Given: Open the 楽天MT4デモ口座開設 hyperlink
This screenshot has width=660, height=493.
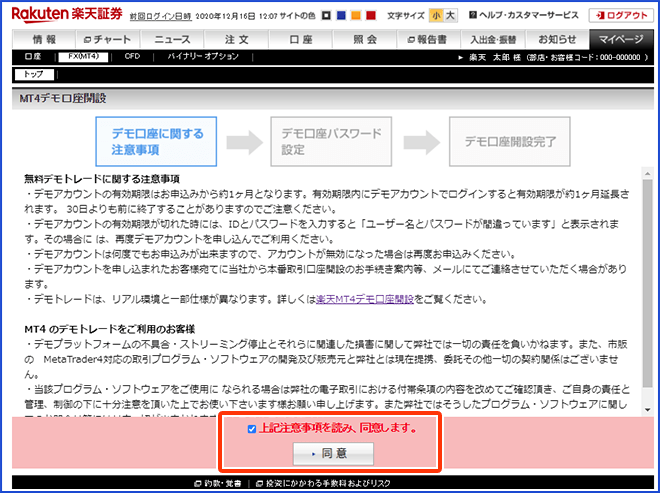Looking at the screenshot, I should [365, 299].
